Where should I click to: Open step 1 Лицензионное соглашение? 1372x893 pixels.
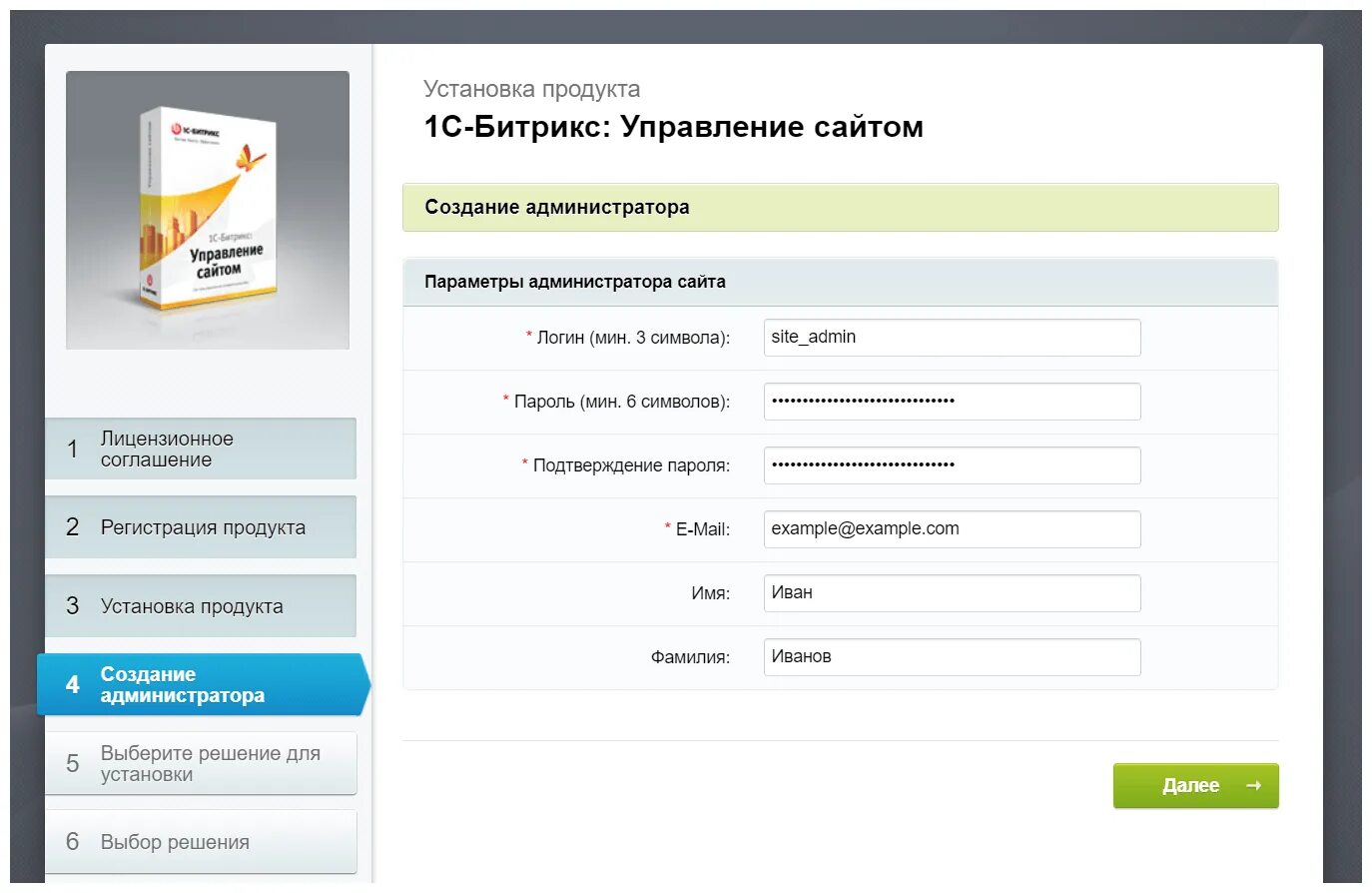point(201,448)
